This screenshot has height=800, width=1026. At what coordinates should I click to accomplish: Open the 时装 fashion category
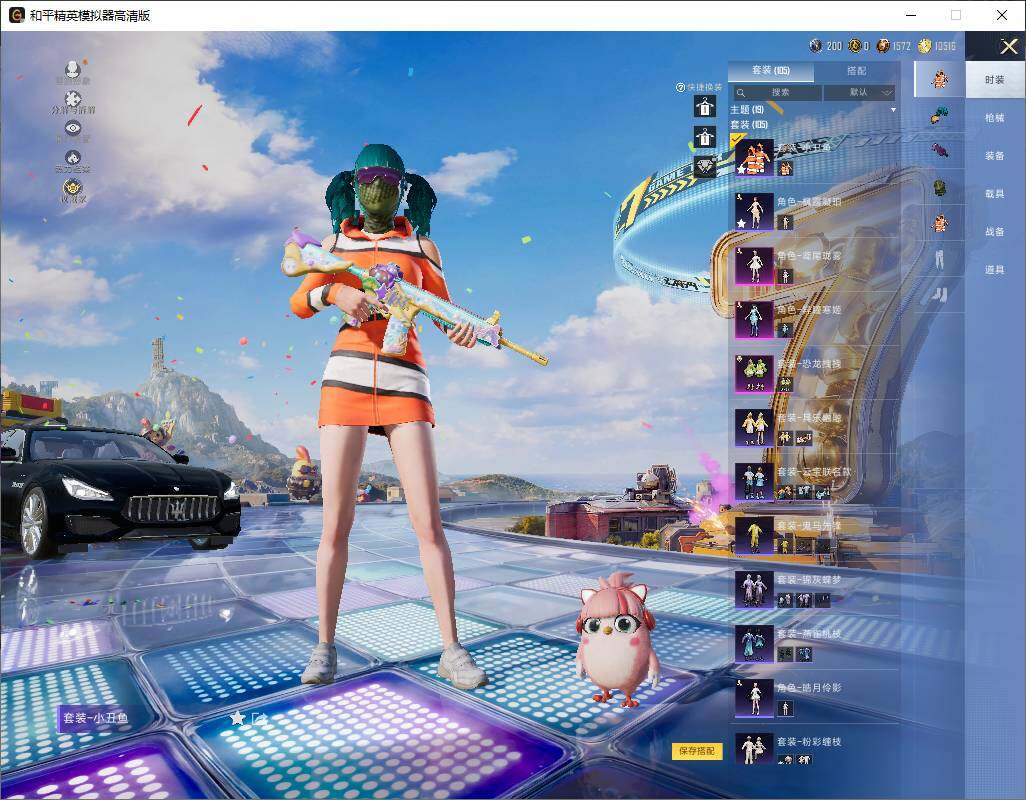pos(995,80)
